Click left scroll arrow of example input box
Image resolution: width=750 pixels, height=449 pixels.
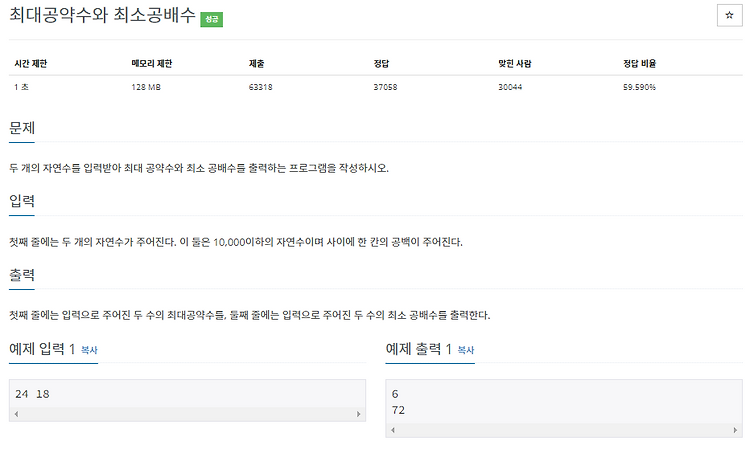point(16,414)
